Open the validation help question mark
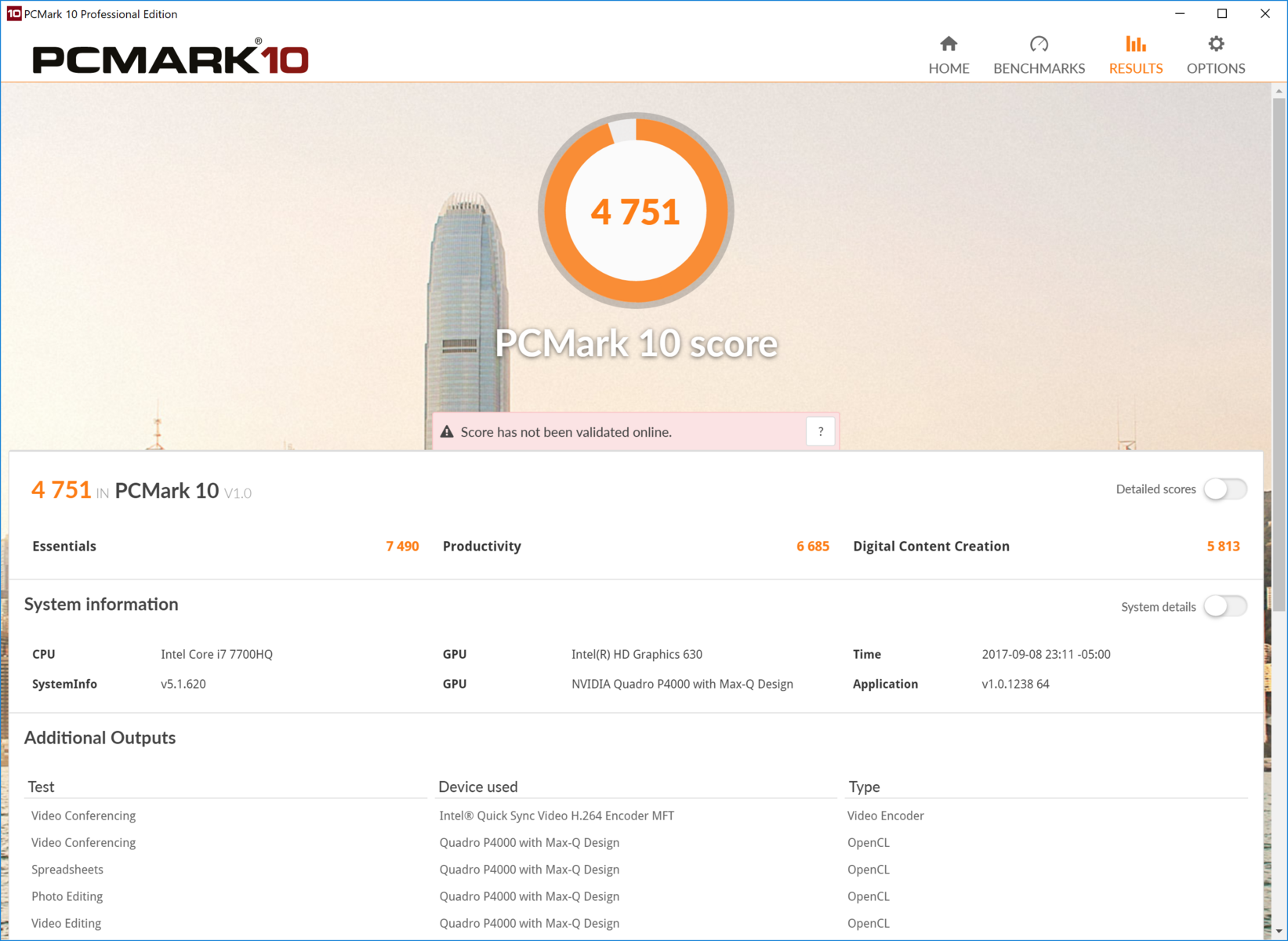This screenshot has width=1288, height=941. pyautogui.click(x=820, y=431)
